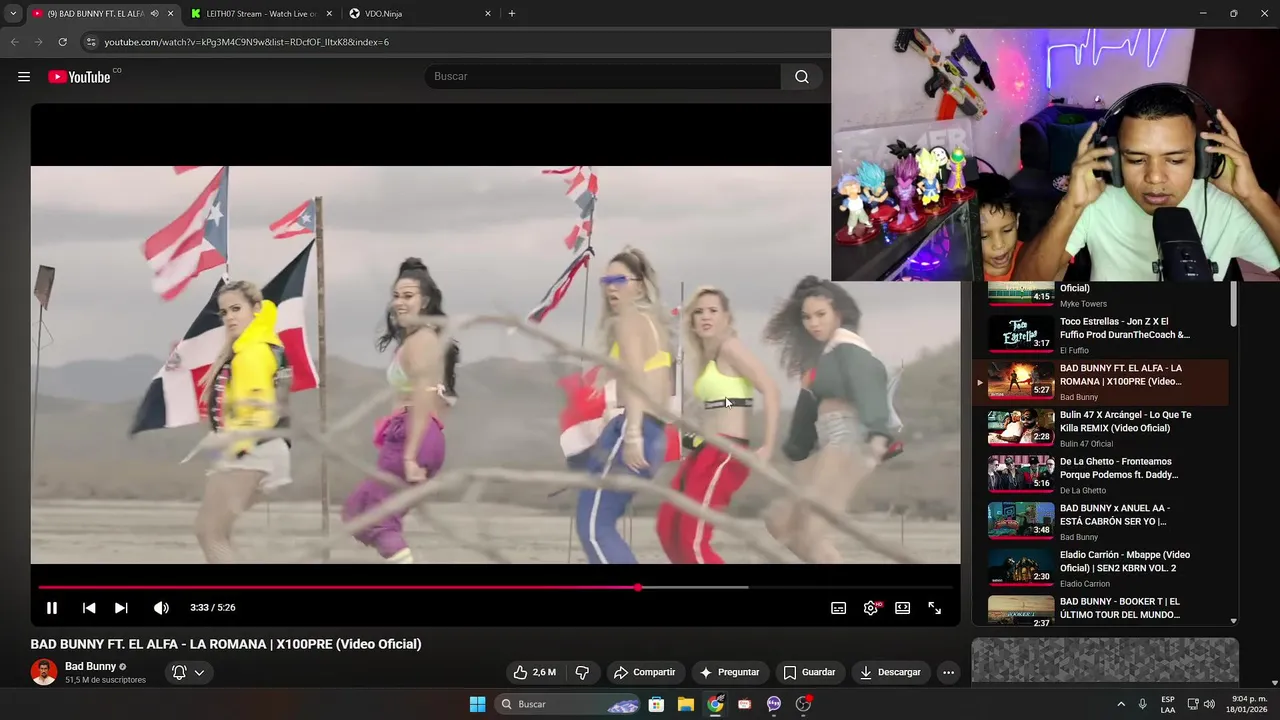Go back in browser history

(x=14, y=42)
